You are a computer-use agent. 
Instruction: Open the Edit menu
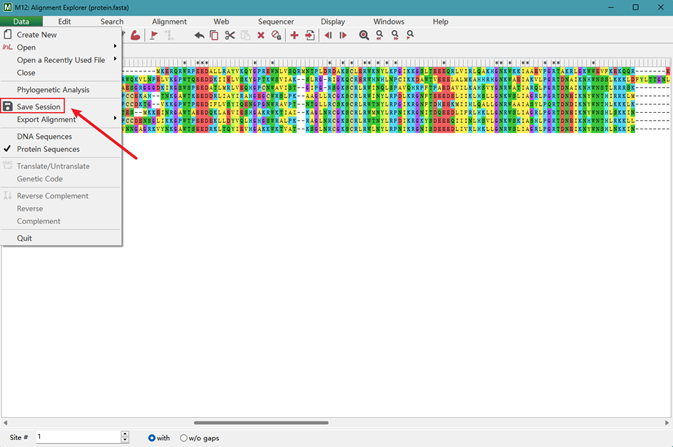[64, 21]
